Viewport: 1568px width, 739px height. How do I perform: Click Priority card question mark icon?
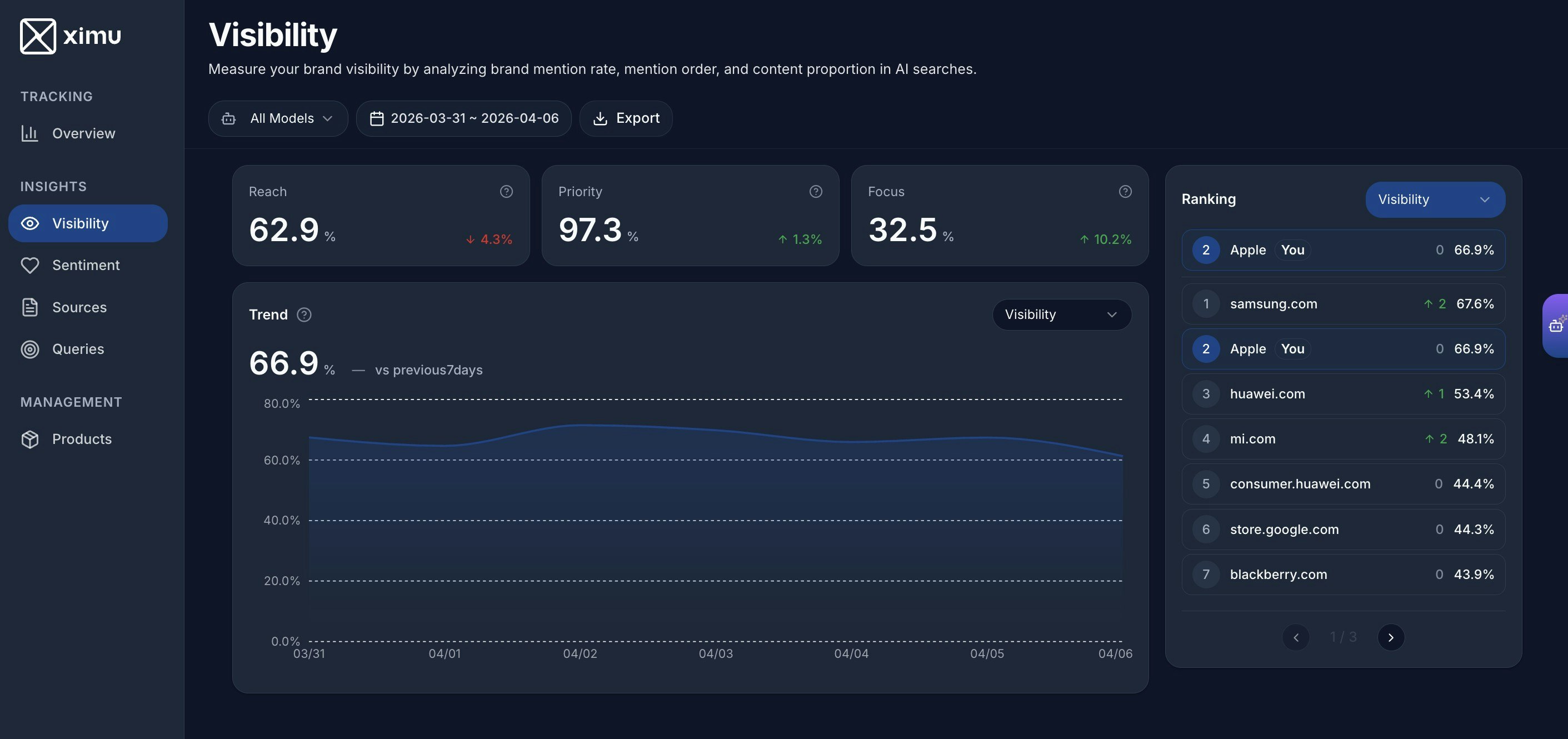[x=816, y=192]
